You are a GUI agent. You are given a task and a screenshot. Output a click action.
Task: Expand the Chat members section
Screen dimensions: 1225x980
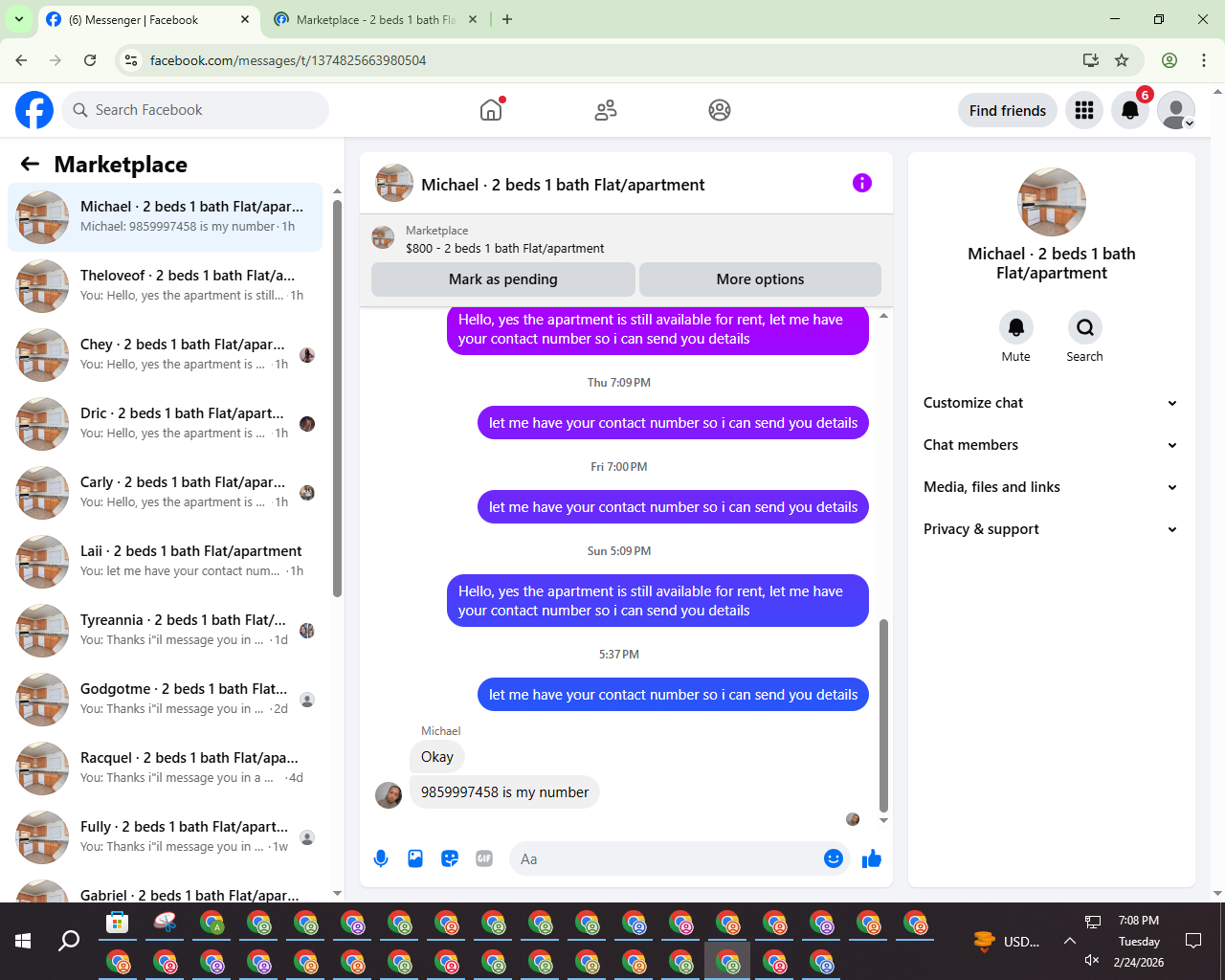pyautogui.click(x=1051, y=445)
